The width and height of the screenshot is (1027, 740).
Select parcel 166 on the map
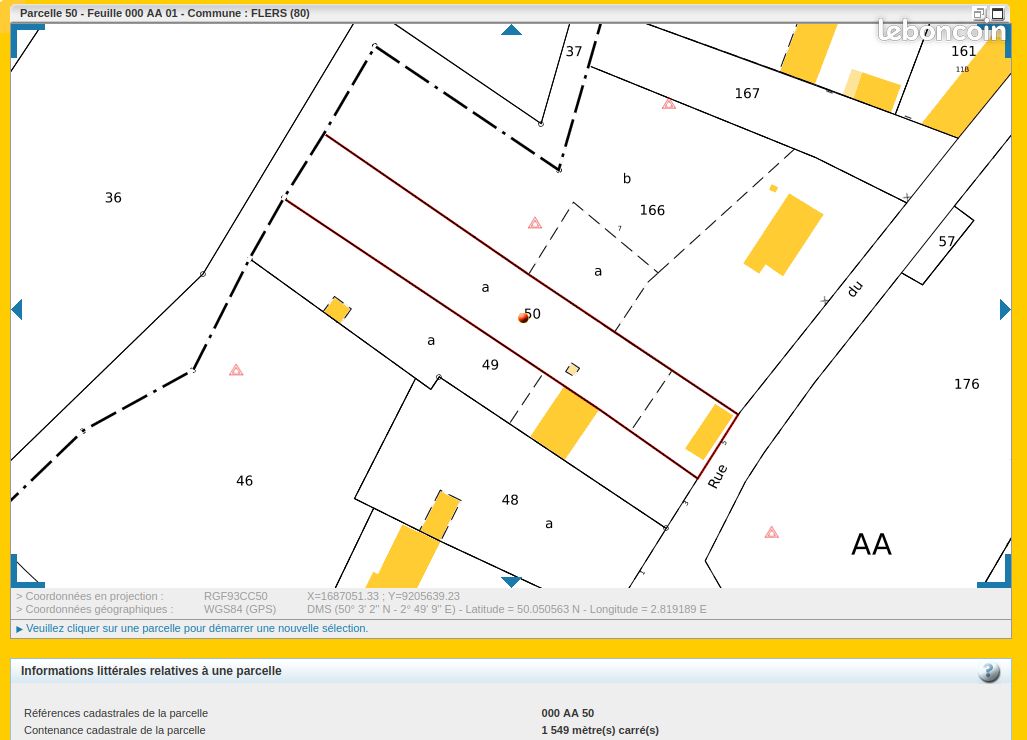click(x=652, y=210)
